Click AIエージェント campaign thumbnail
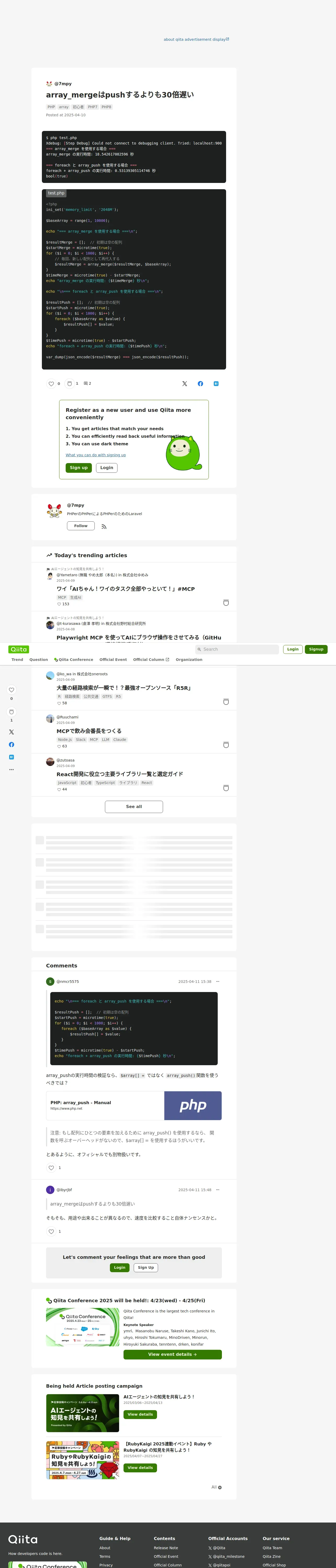The image size is (336, 1568). coord(82,1413)
